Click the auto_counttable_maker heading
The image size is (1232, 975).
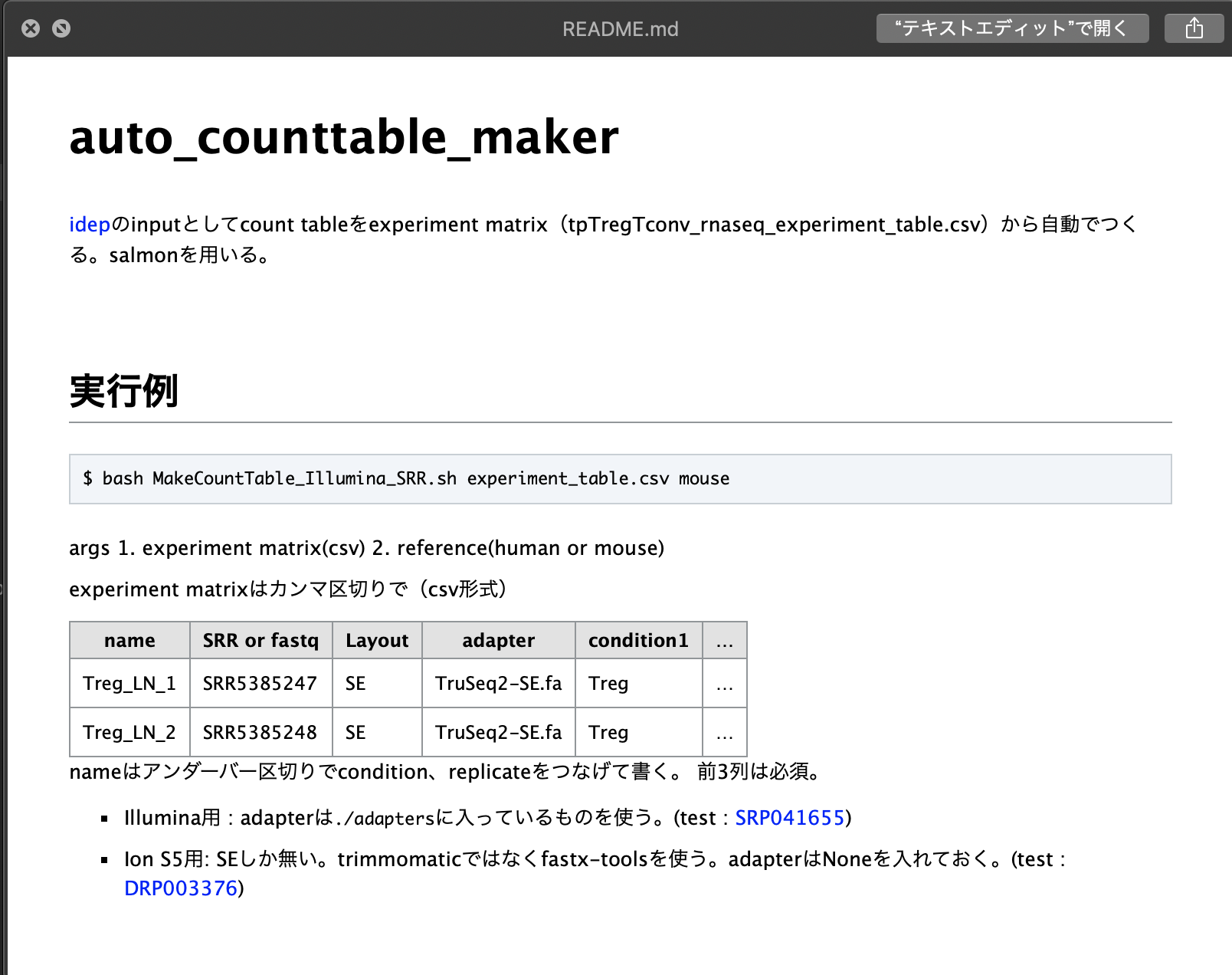pyautogui.click(x=344, y=138)
